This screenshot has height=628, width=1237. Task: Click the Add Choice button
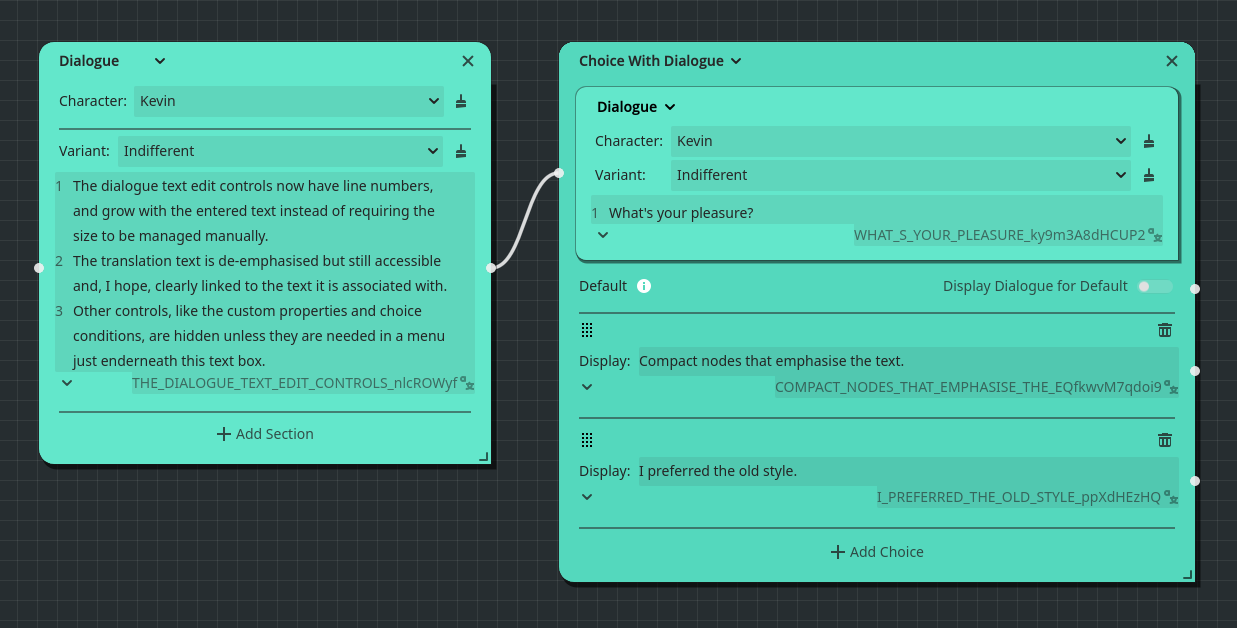tap(877, 552)
